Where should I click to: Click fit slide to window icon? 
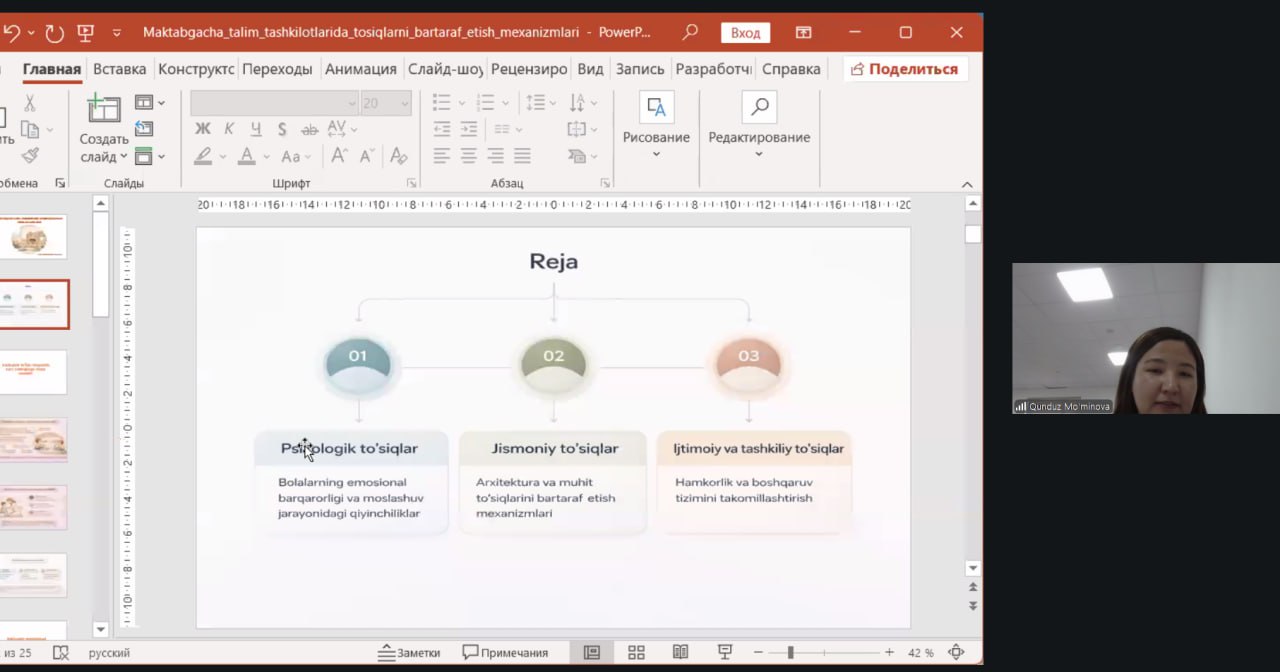[956, 652]
